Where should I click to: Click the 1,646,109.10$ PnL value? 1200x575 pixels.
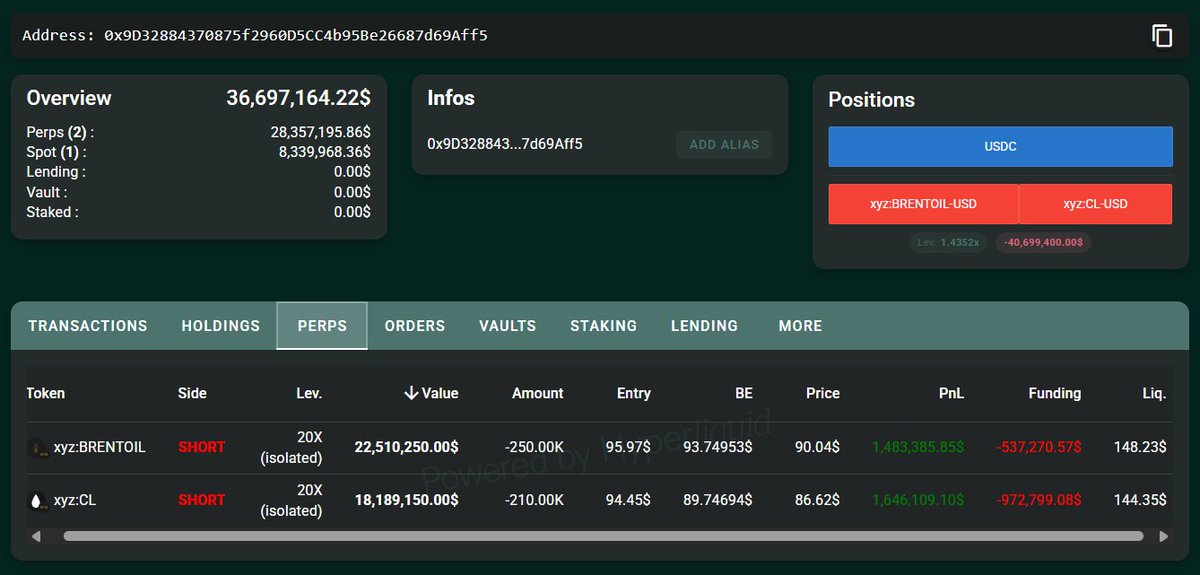point(919,500)
